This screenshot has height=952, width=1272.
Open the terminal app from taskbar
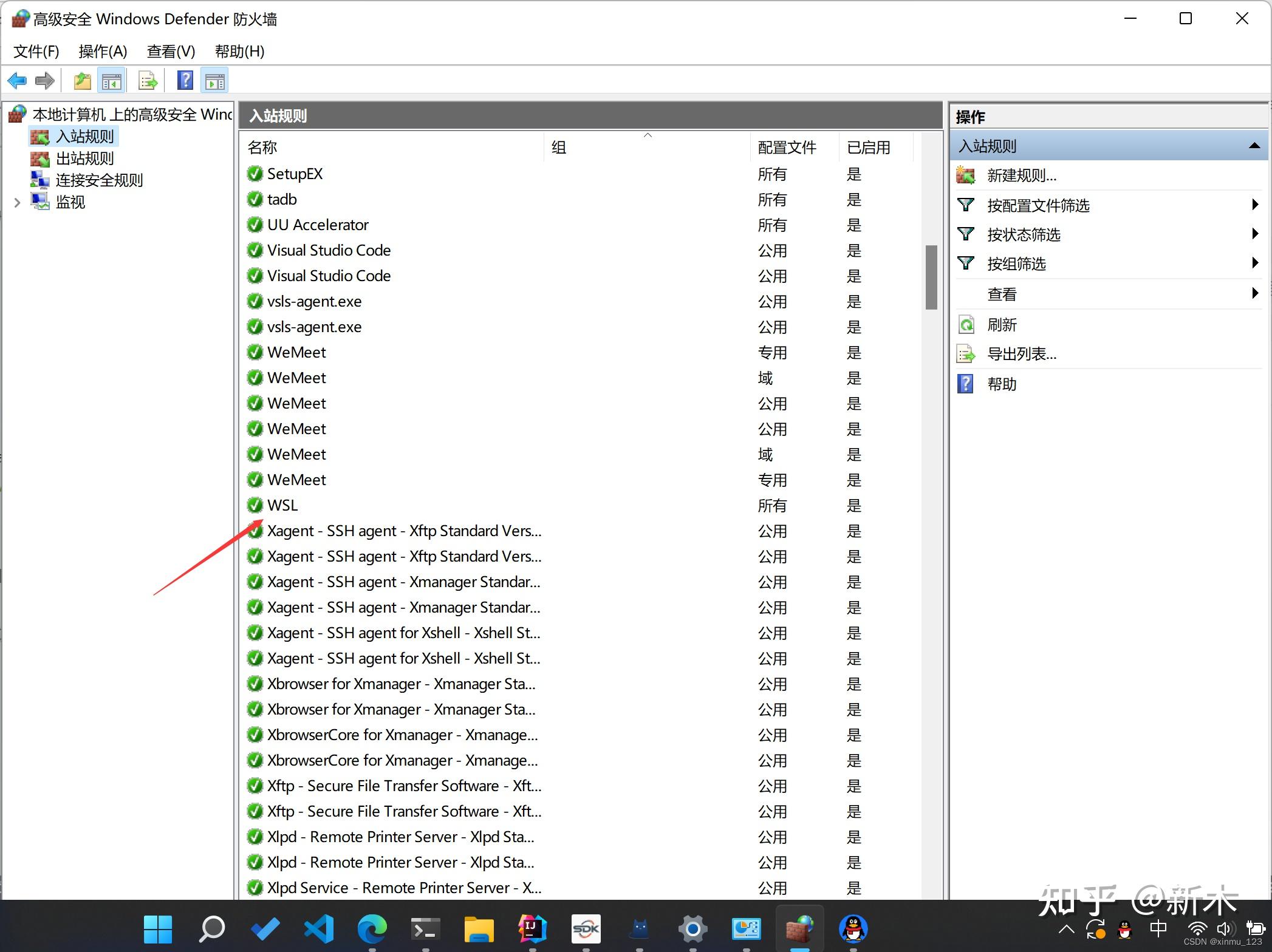425,928
